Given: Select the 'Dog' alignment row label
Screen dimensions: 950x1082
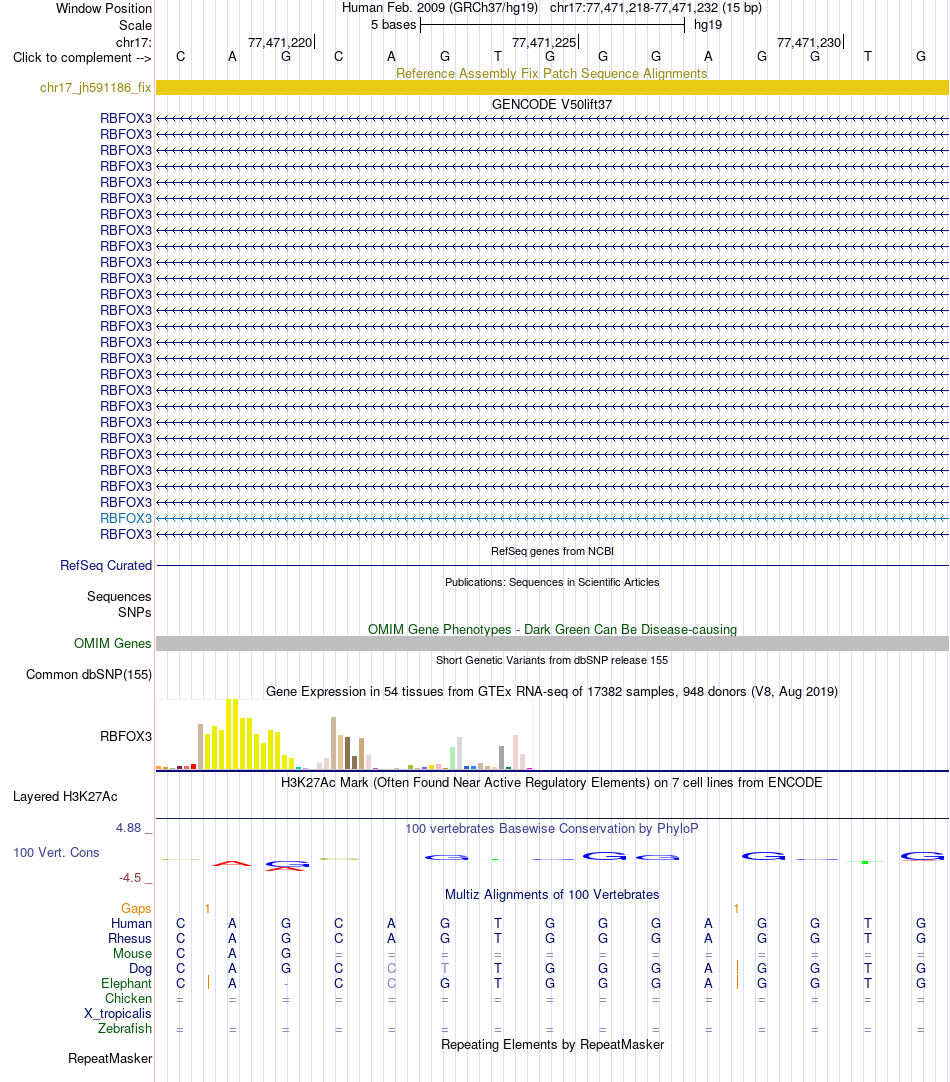Looking at the screenshot, I should click(140, 969).
